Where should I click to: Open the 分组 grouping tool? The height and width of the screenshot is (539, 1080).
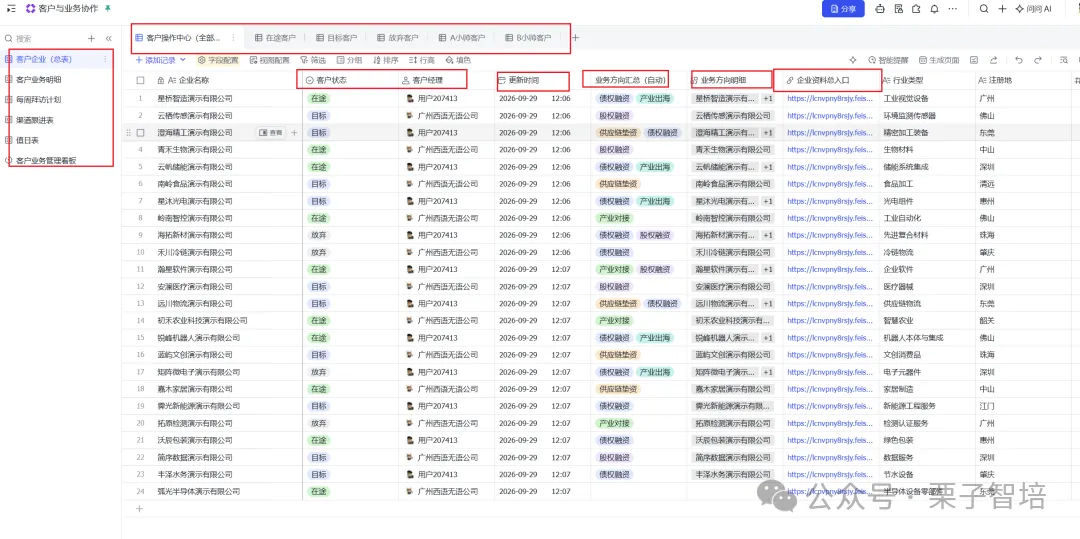[x=349, y=60]
